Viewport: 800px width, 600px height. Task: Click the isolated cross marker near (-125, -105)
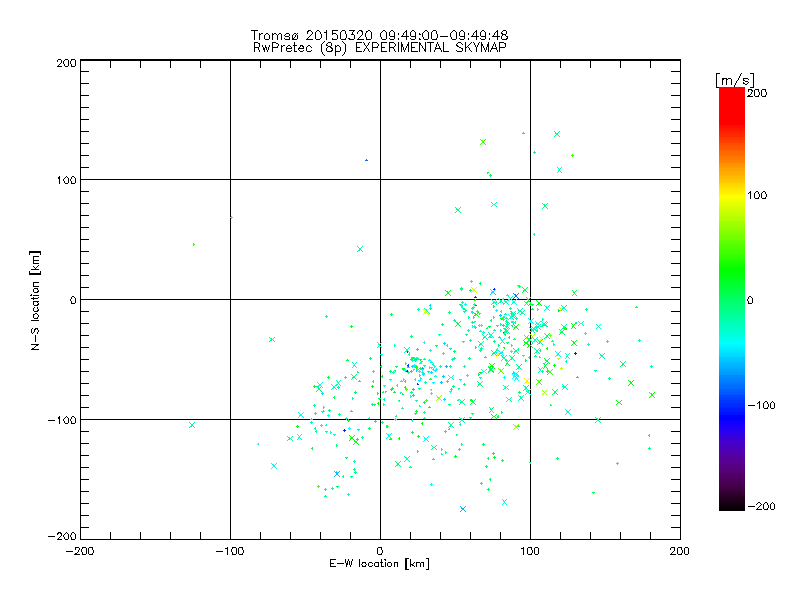tap(192, 425)
